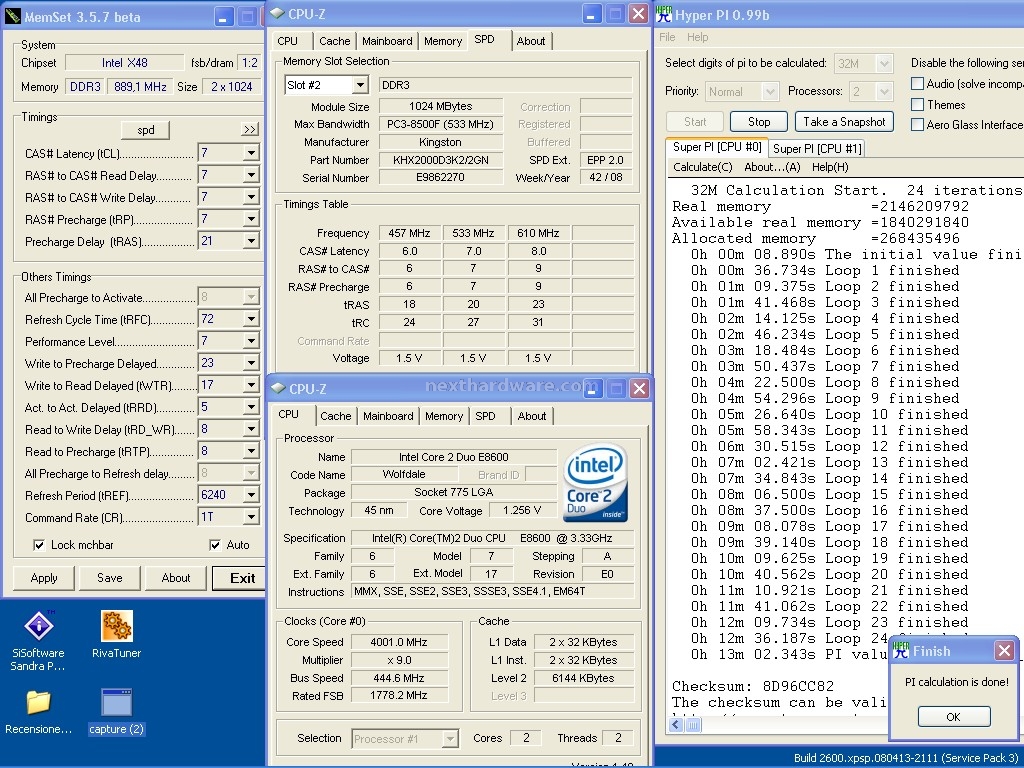Click Apply in MemSet
Screen dimensions: 1024x768
coord(44,578)
